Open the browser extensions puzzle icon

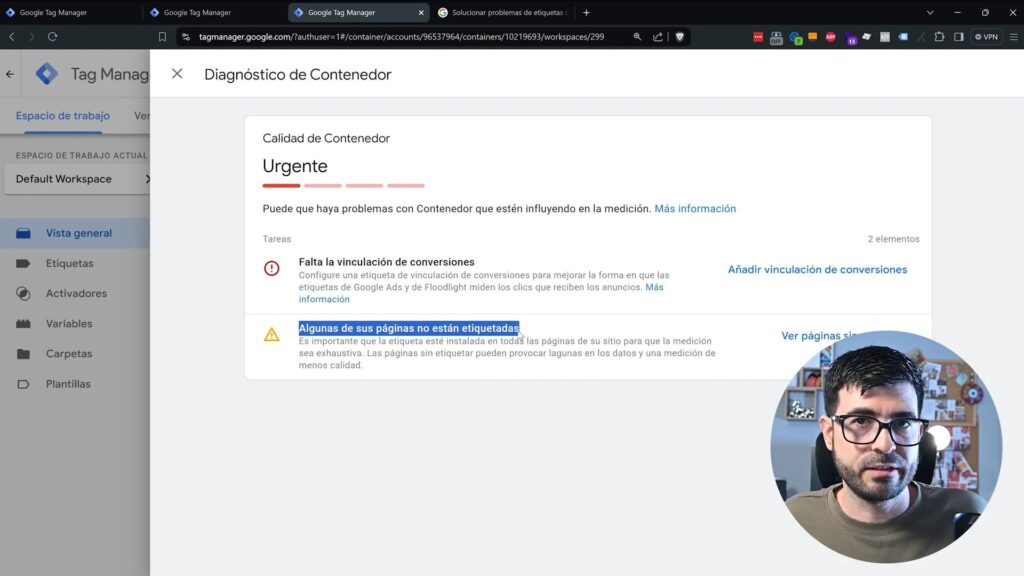click(939, 37)
